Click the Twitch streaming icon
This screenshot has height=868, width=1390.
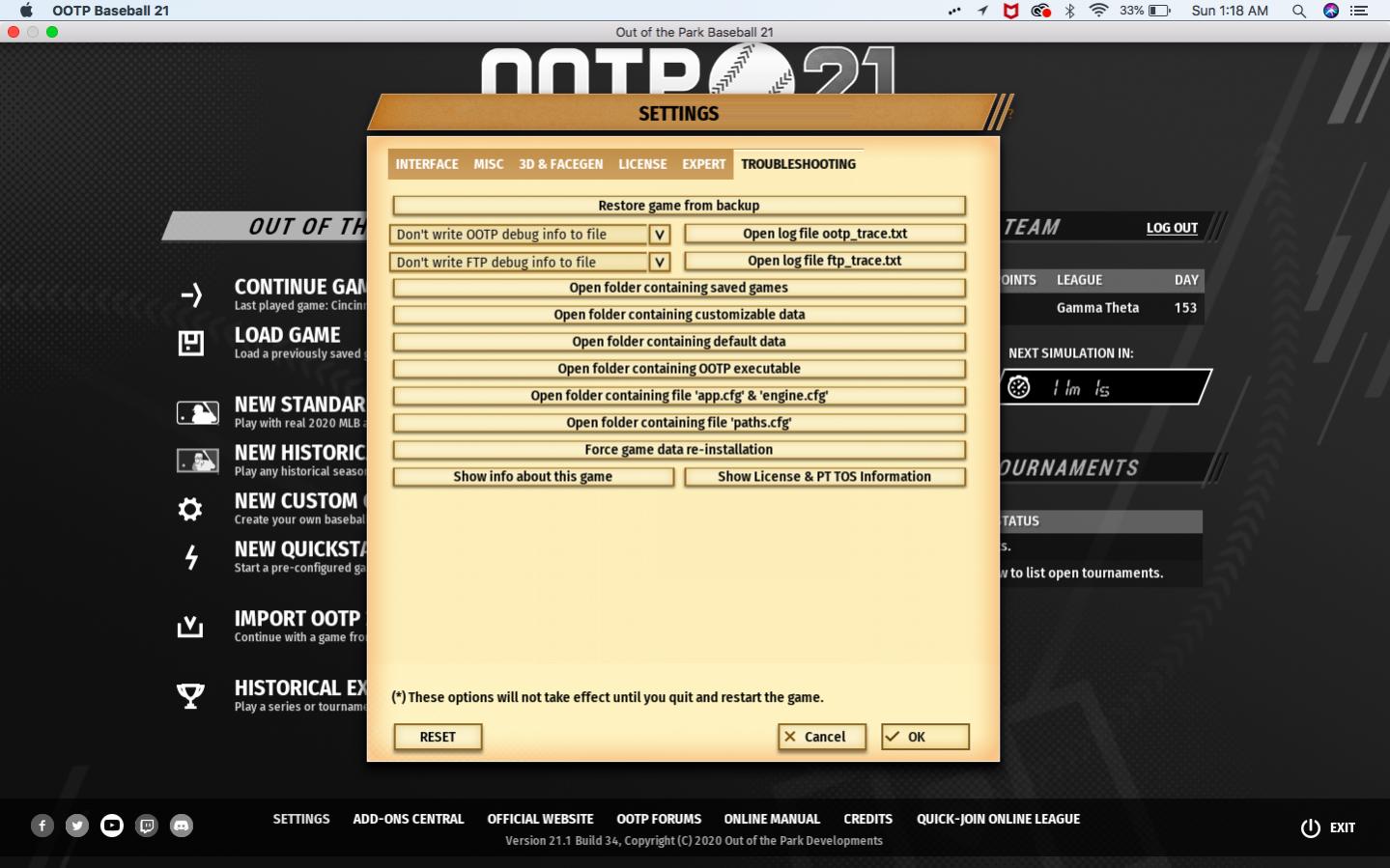tap(147, 826)
